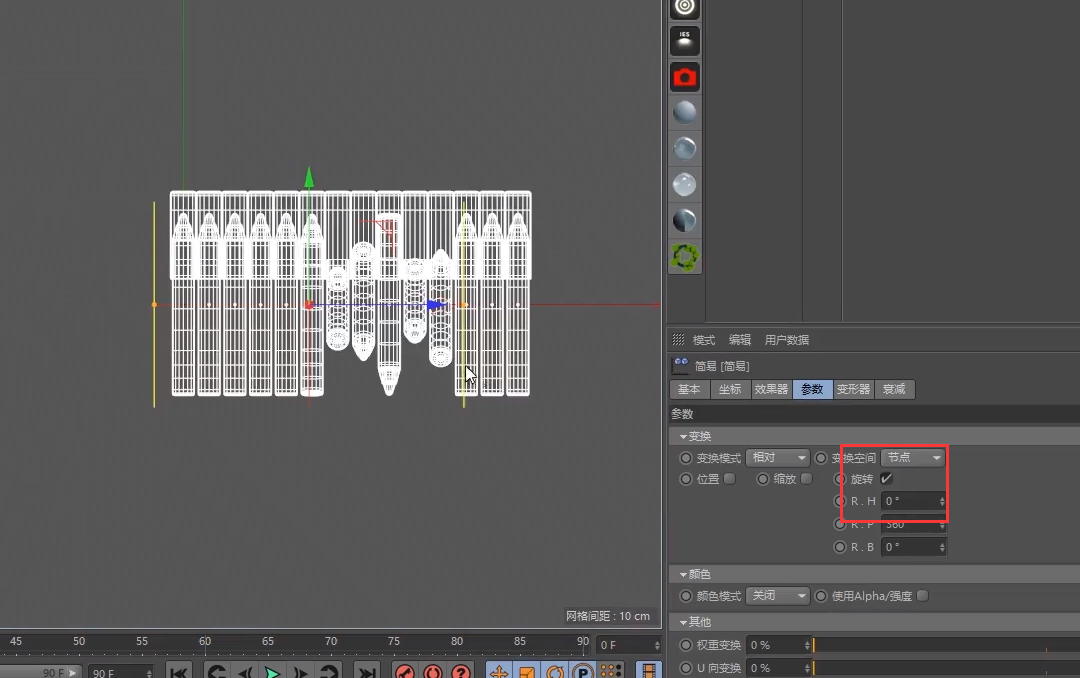Viewport: 1080px width, 678px height.
Task: Open the 颜色模式 dropdown
Action: click(777, 596)
